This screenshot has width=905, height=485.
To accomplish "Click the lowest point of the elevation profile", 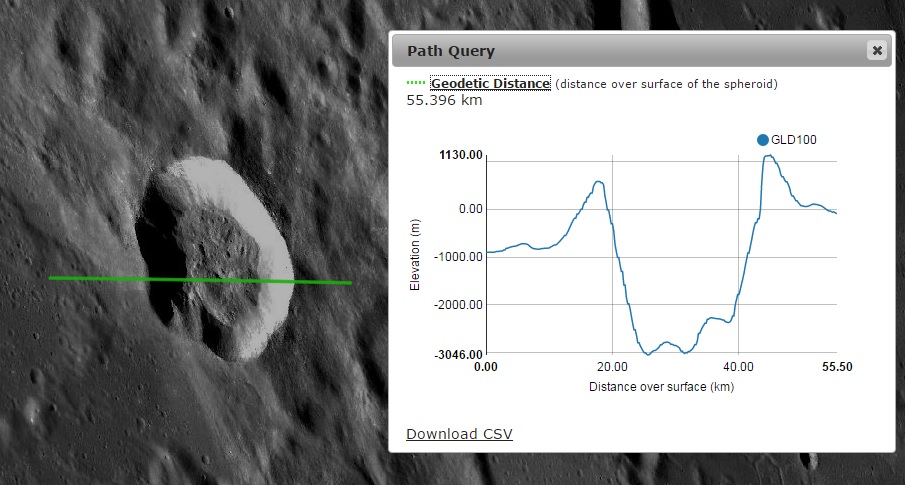I will [x=648, y=354].
